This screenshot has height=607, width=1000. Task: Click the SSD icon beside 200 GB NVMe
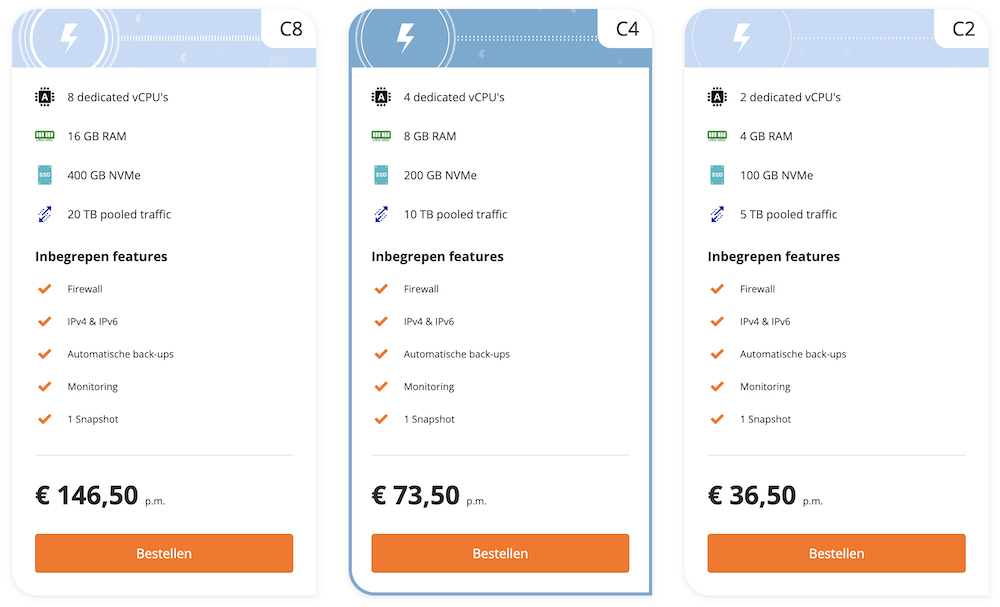381,175
